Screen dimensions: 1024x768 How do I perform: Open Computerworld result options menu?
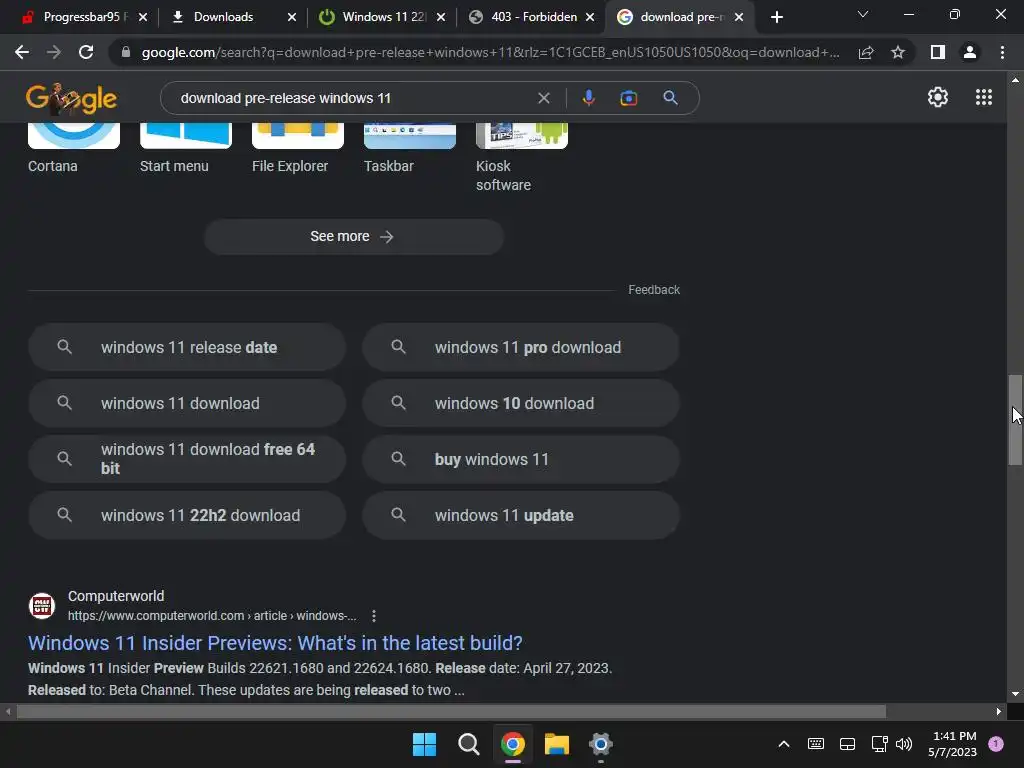pyautogui.click(x=374, y=616)
